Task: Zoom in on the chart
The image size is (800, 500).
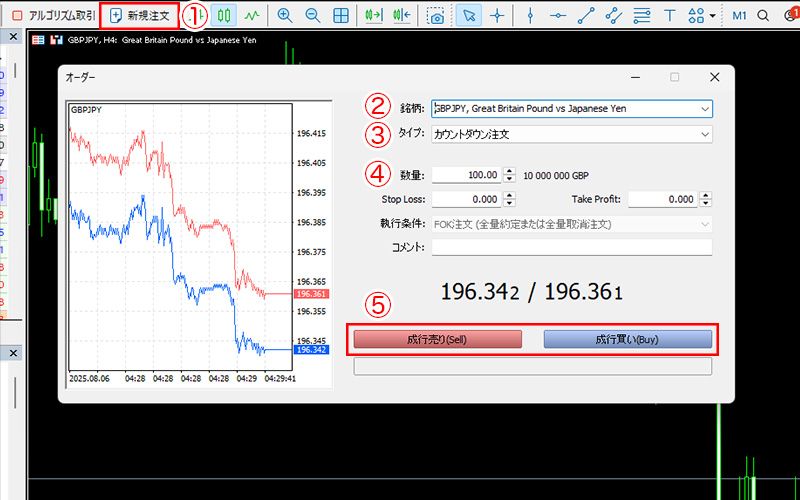Action: point(285,16)
